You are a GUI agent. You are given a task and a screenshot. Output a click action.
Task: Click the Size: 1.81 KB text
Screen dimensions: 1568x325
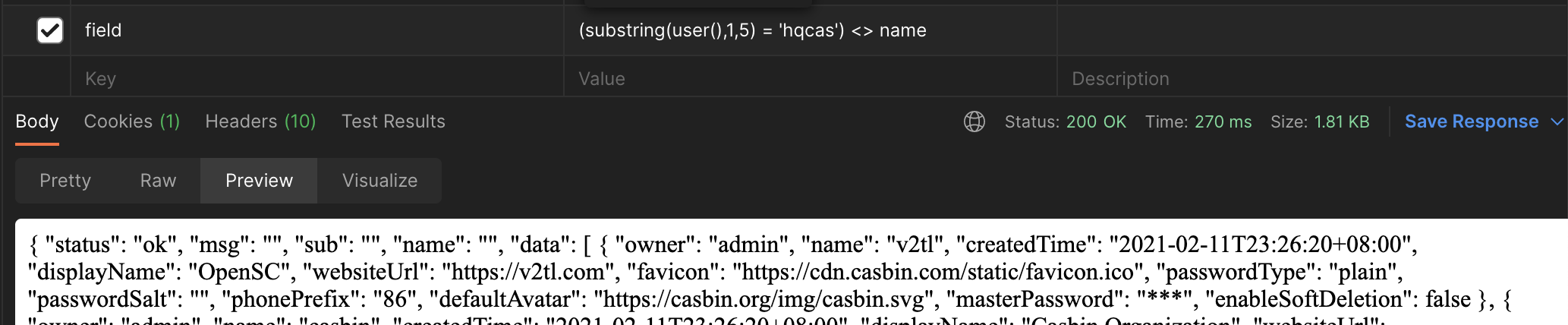tap(1320, 121)
